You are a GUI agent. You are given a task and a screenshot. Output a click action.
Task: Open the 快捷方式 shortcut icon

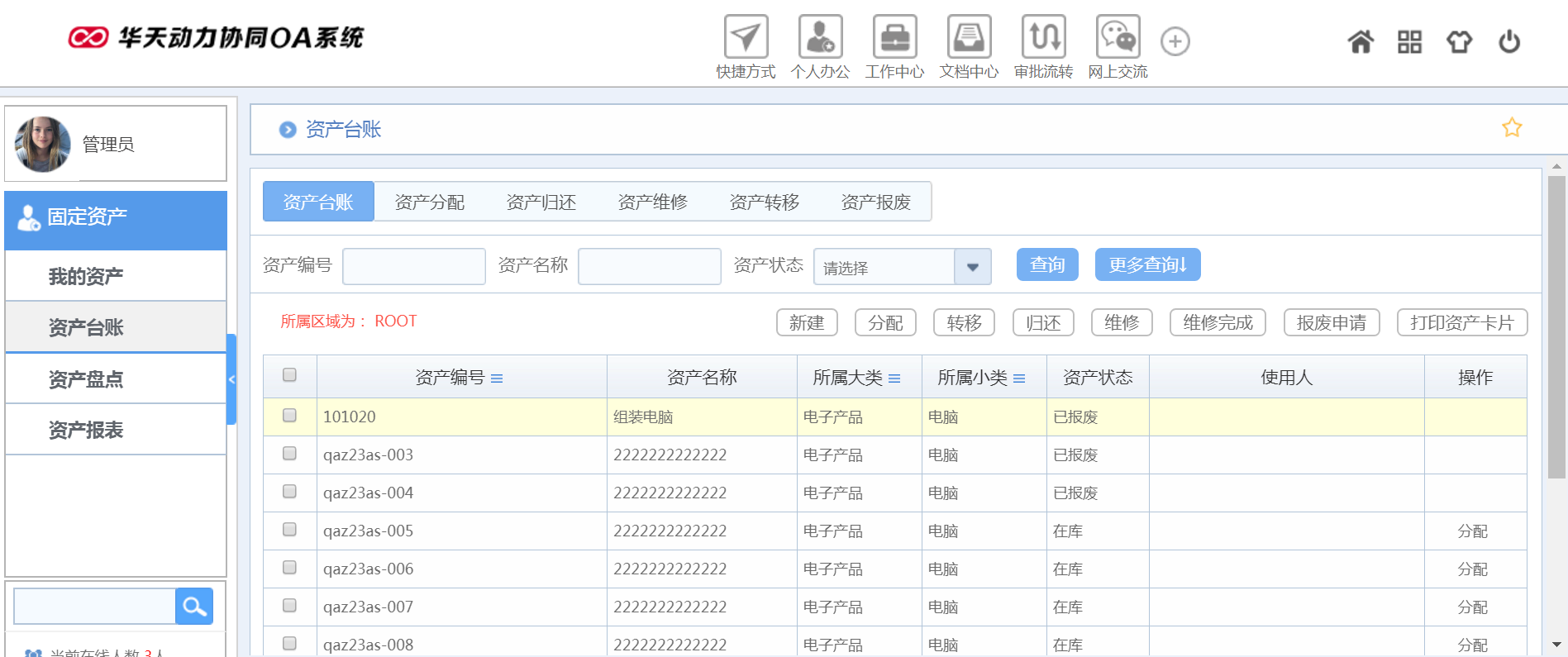click(746, 38)
